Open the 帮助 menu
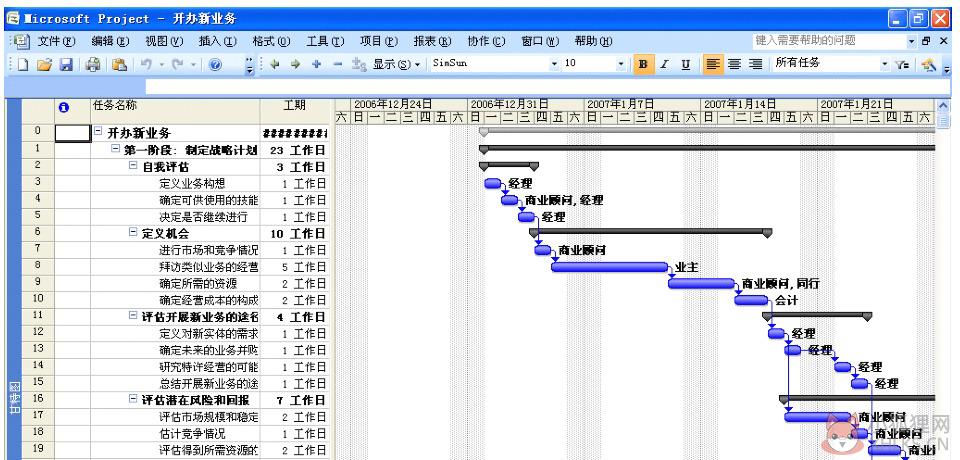The height and width of the screenshot is (460, 960). click(x=593, y=41)
